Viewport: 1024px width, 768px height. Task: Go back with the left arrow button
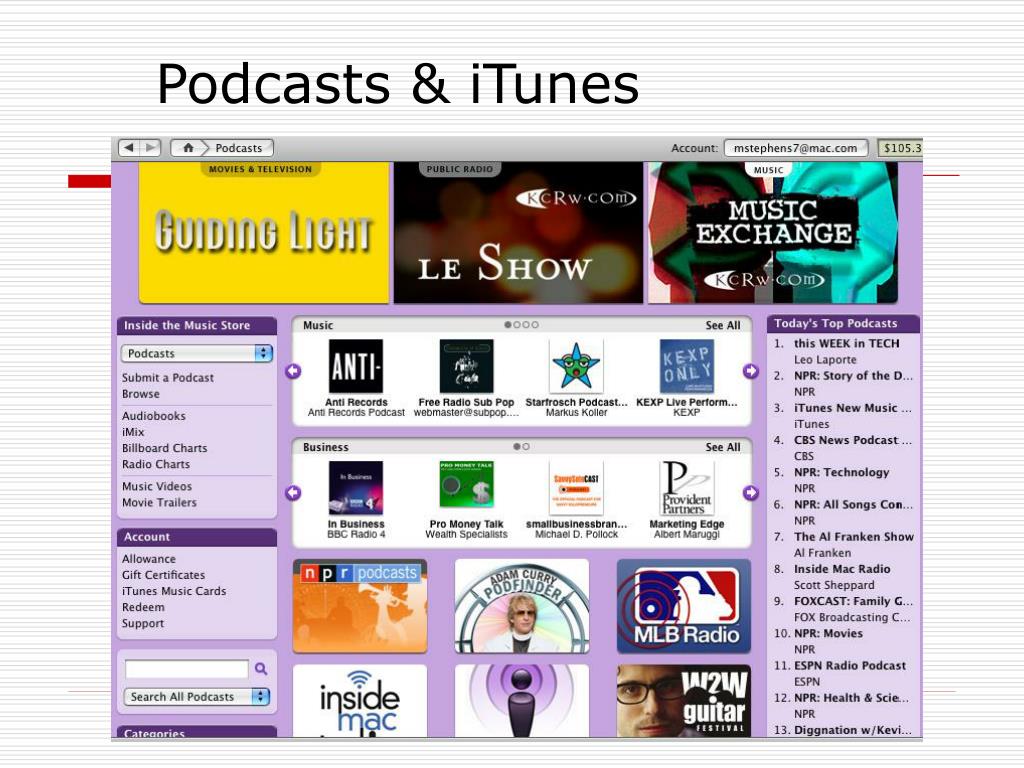tap(129, 148)
